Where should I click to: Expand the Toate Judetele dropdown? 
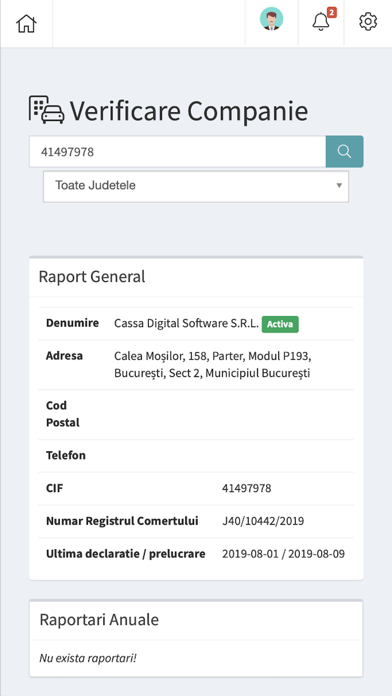pos(196,186)
